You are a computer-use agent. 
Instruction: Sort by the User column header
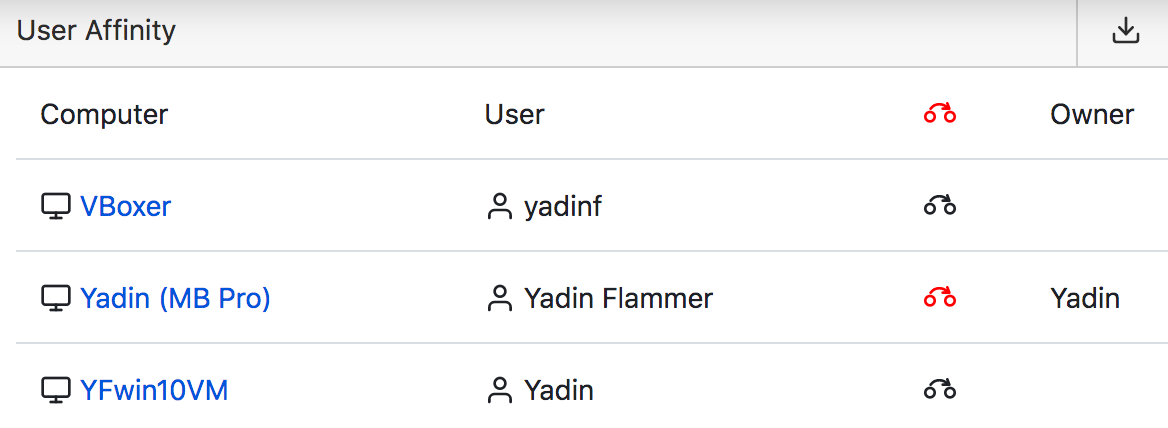pyautogui.click(x=515, y=115)
